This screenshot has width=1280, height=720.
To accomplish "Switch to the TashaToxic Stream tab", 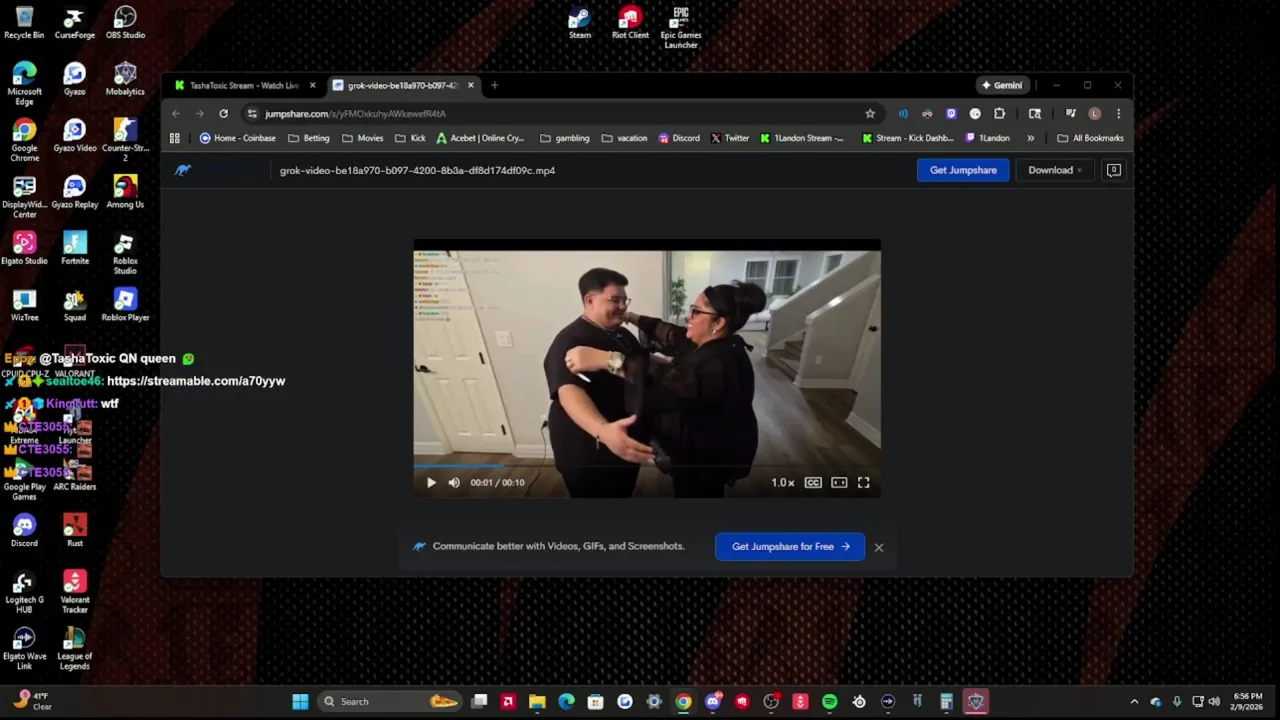I will (243, 85).
